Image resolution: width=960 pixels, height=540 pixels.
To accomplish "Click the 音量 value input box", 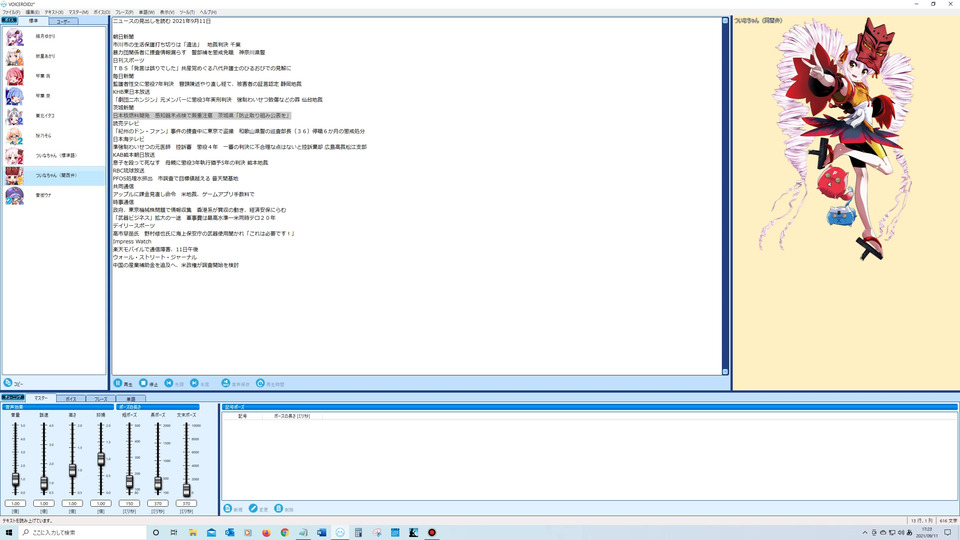I will pos(15,503).
